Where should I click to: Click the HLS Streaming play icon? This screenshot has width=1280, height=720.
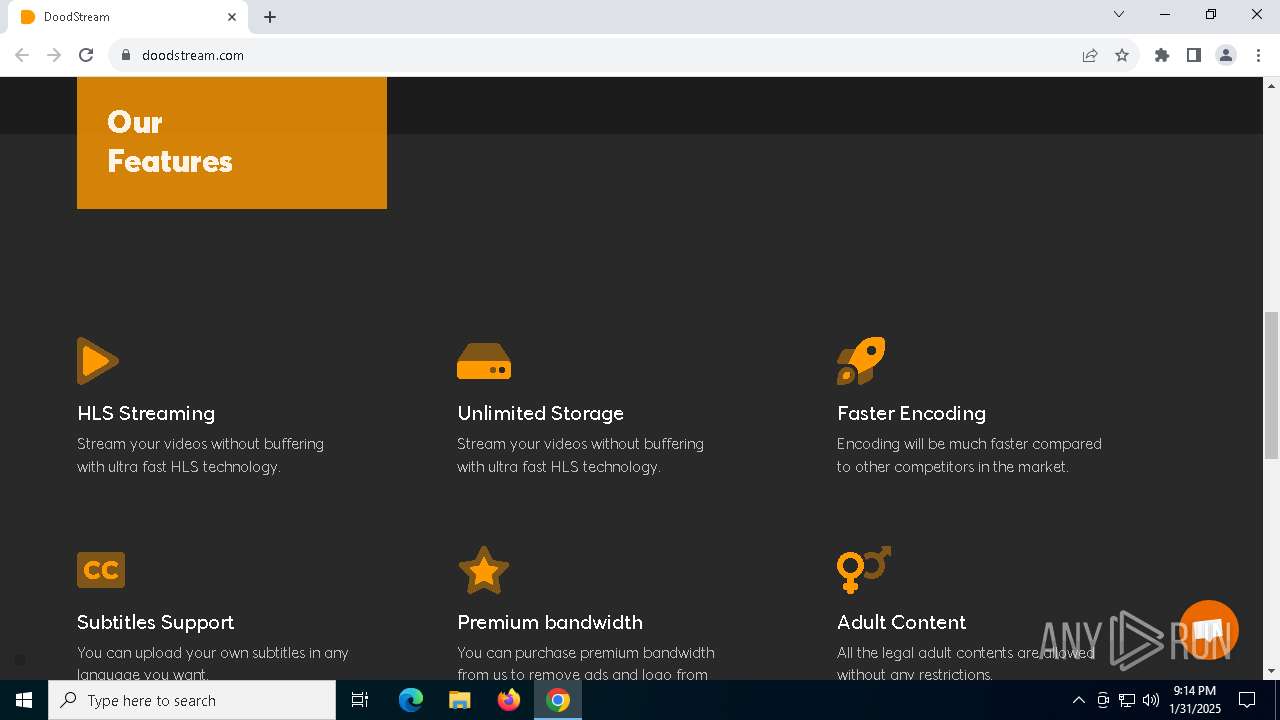pyautogui.click(x=98, y=361)
